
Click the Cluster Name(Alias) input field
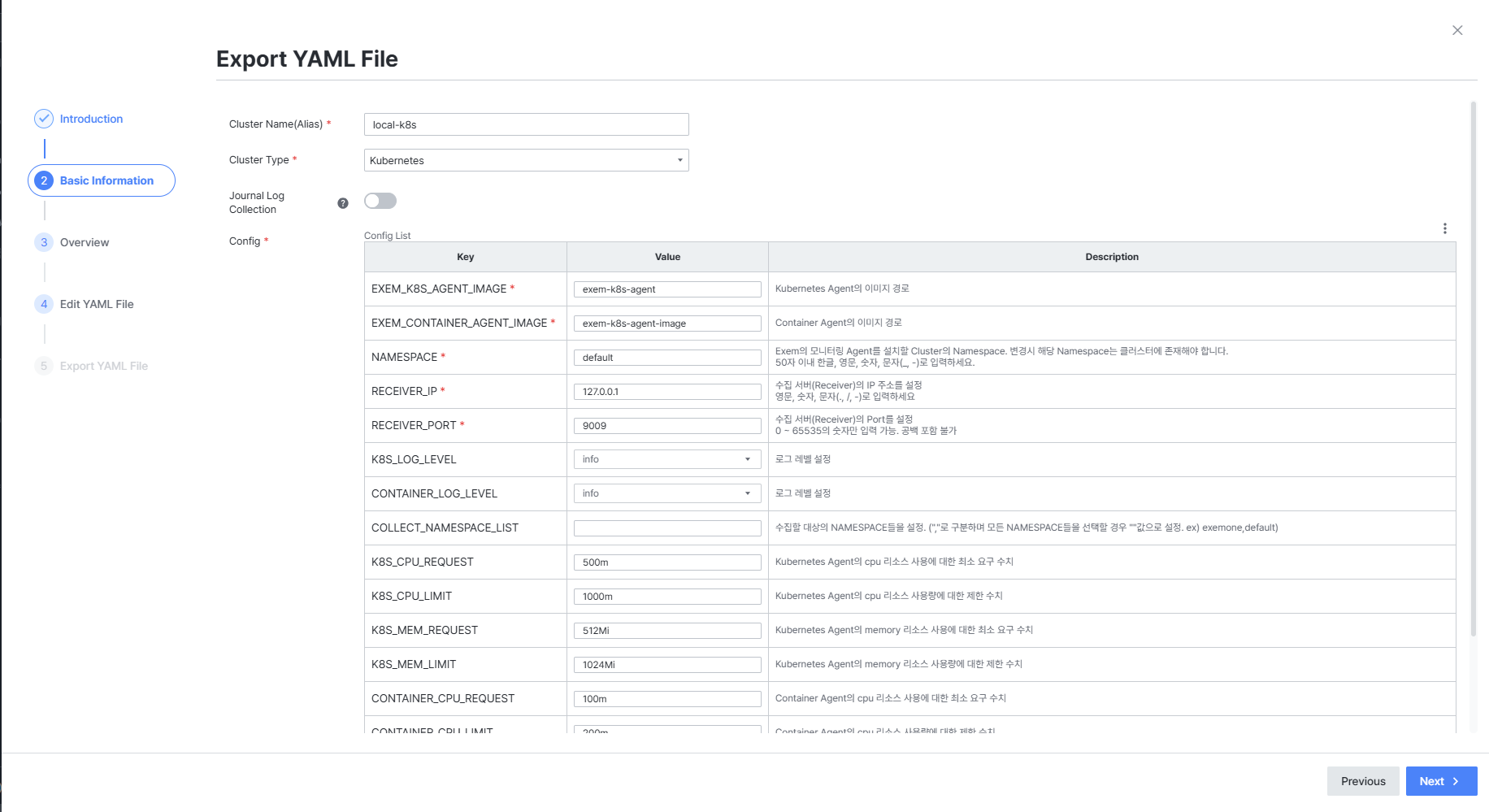click(527, 124)
